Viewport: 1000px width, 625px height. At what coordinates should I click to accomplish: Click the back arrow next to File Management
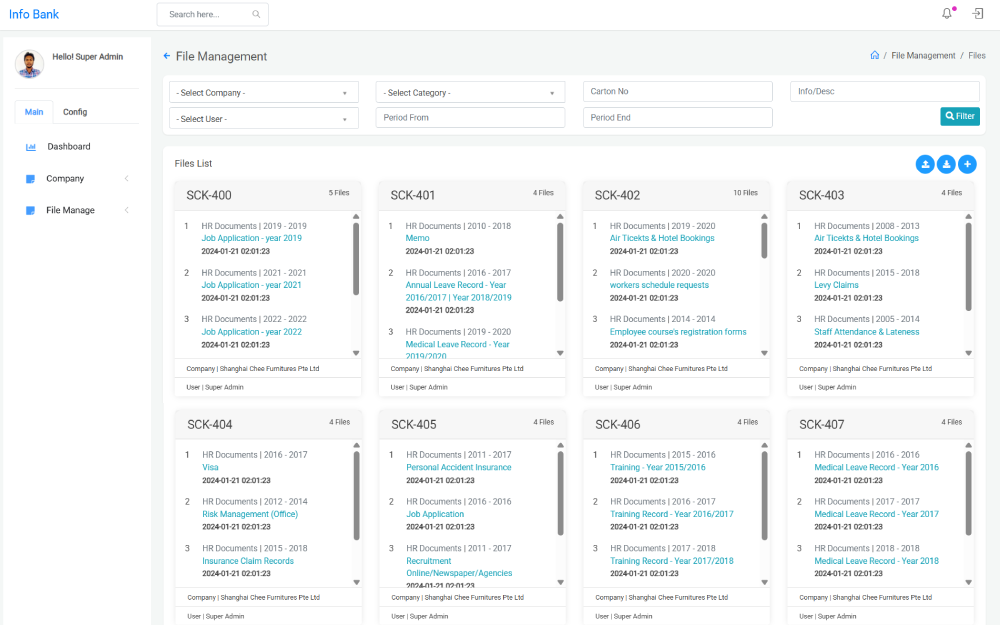click(x=166, y=56)
